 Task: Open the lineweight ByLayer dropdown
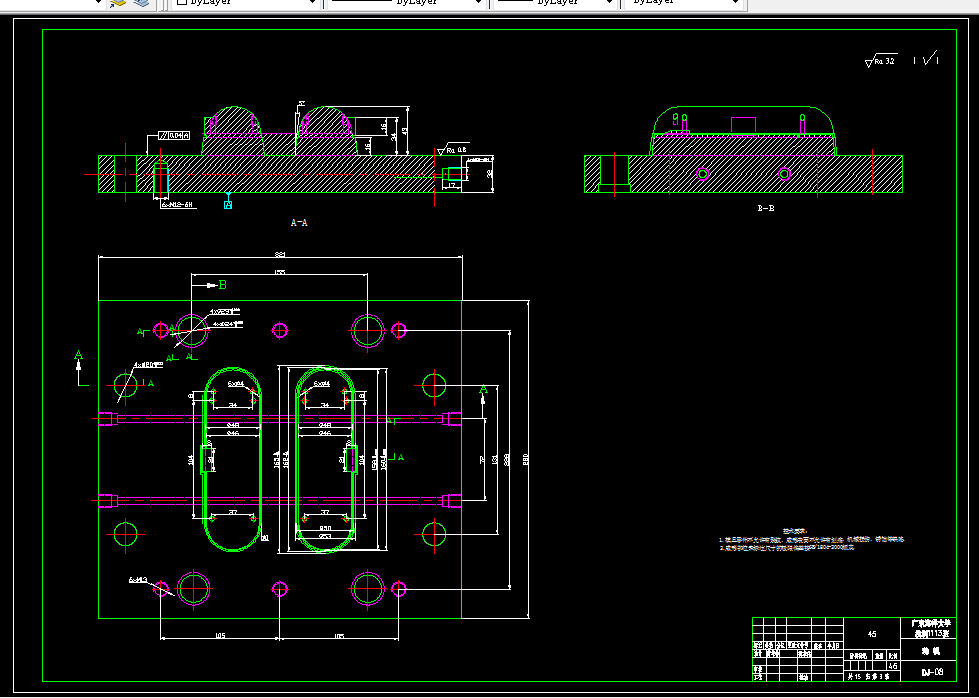coord(556,3)
